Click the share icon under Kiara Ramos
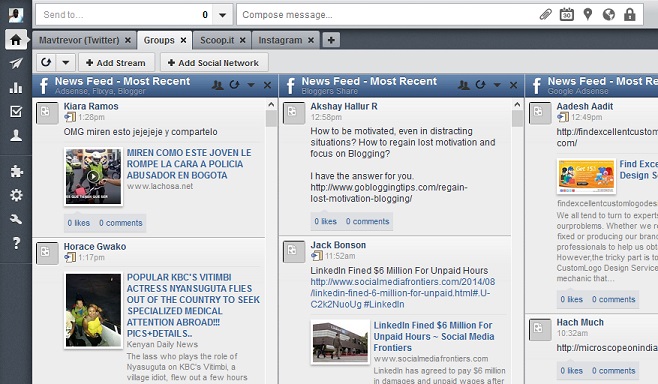Image resolution: width=658 pixels, height=384 pixels. [x=70, y=117]
